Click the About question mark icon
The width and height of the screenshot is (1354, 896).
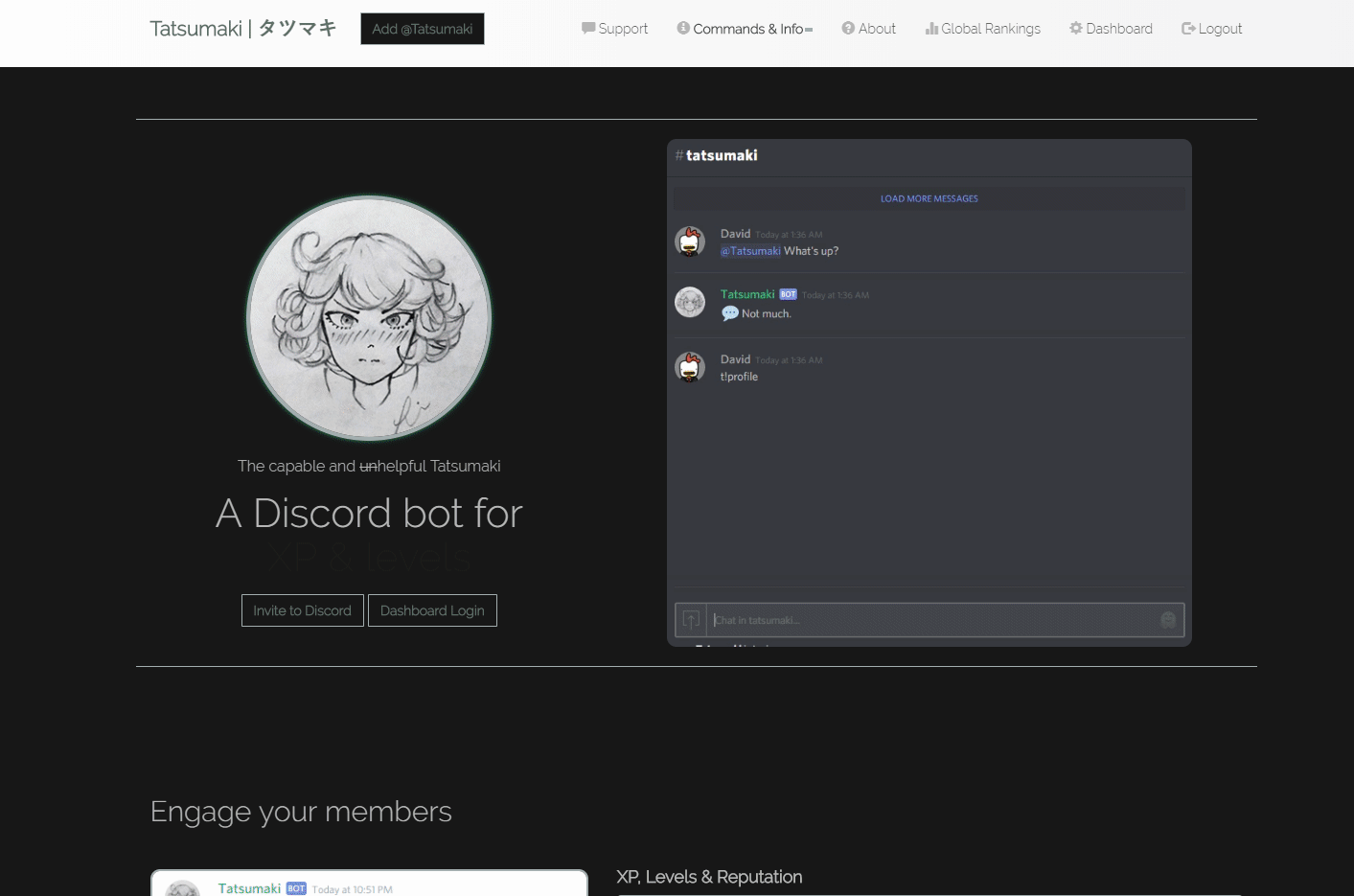click(x=848, y=28)
